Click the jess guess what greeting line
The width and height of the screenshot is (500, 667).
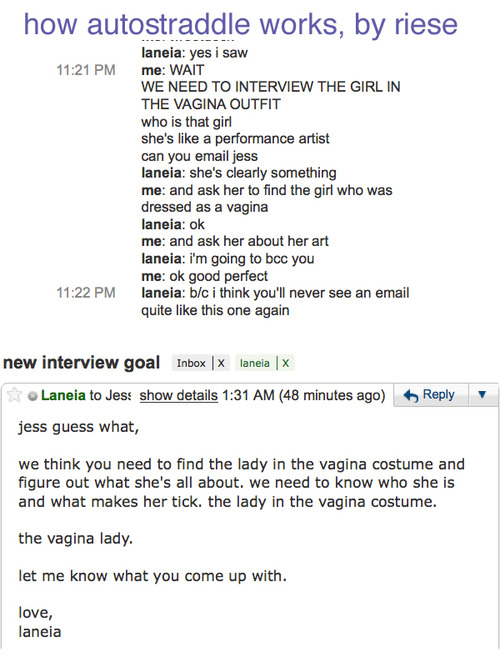(x=79, y=427)
